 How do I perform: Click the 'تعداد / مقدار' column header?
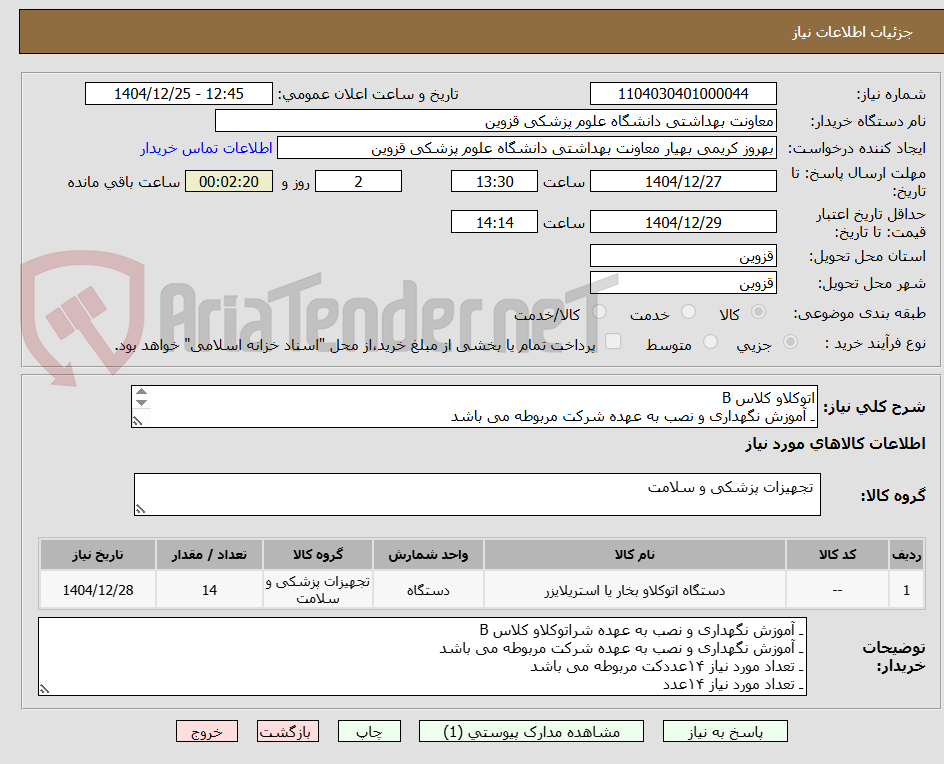pos(209,554)
